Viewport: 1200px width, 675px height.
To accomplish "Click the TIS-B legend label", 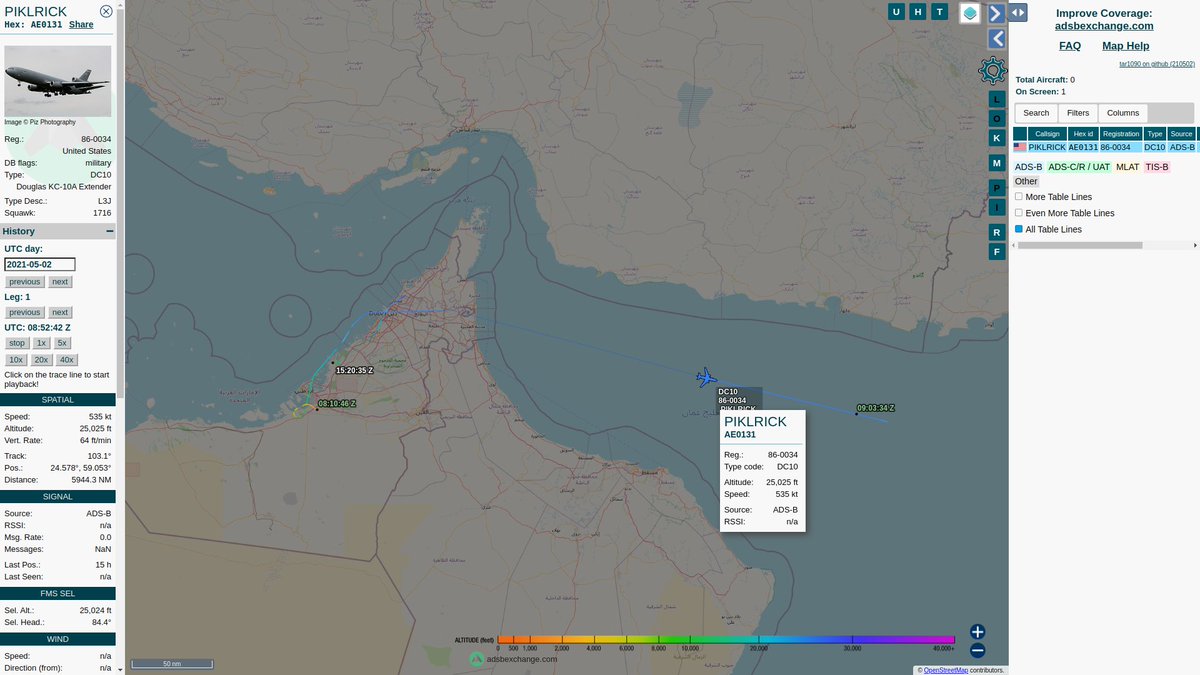I will click(x=1157, y=167).
